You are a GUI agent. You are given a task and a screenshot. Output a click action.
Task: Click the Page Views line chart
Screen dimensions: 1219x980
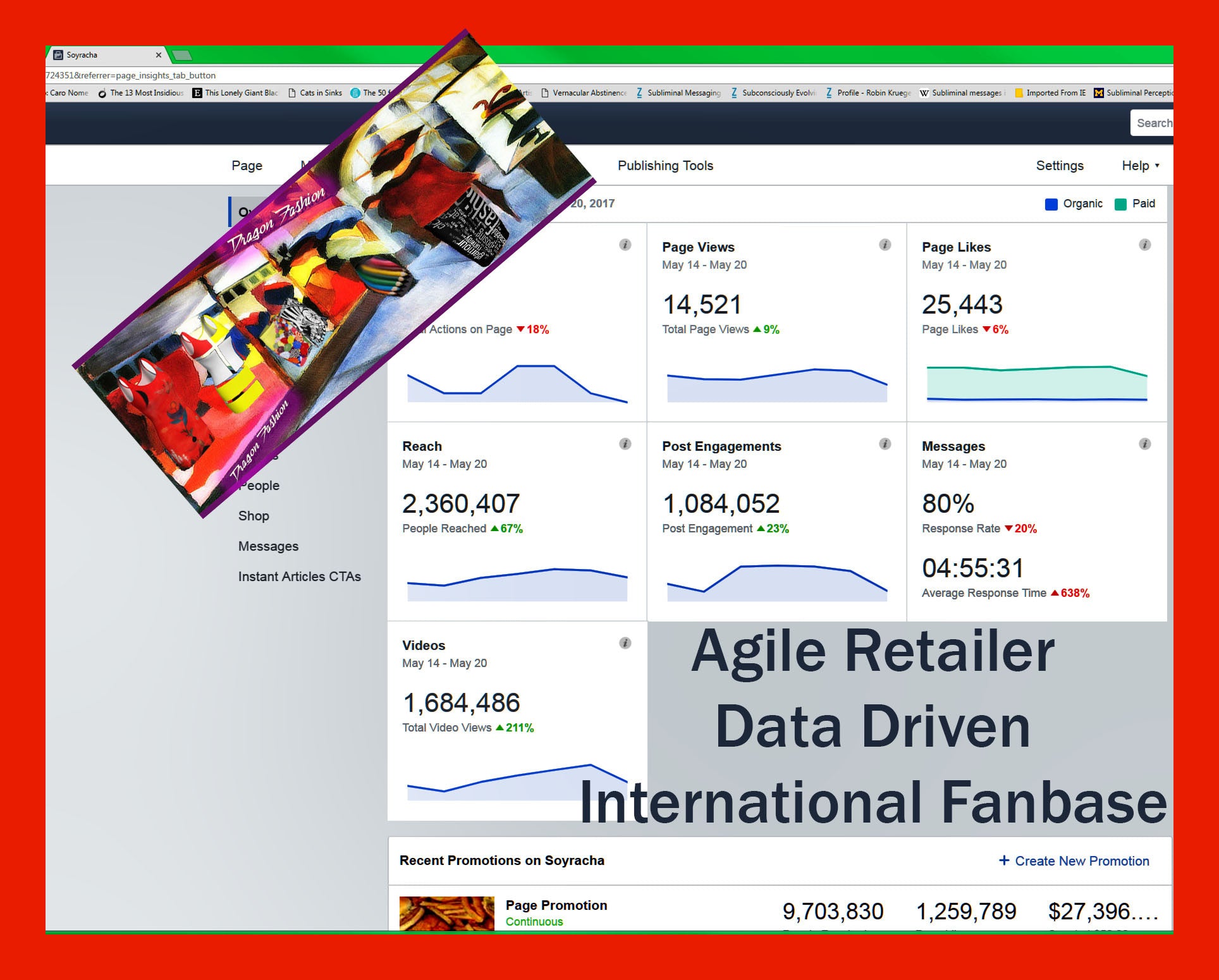pos(777,385)
